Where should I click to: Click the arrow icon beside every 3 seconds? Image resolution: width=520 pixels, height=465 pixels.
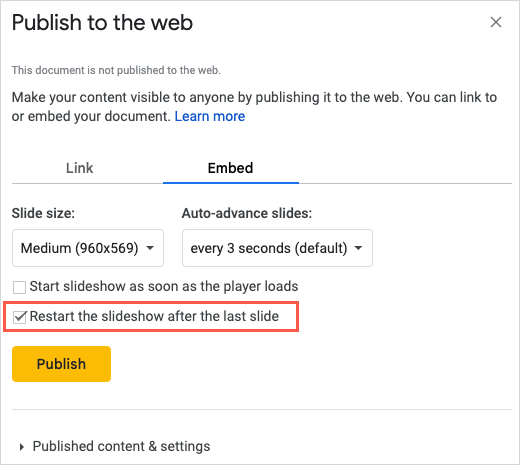358,248
